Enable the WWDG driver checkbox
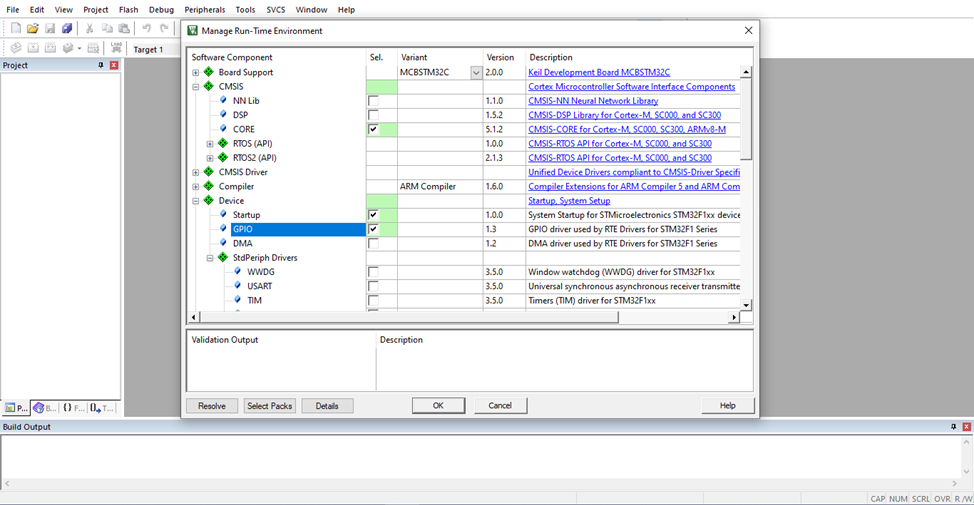This screenshot has width=974, height=505. tap(373, 272)
